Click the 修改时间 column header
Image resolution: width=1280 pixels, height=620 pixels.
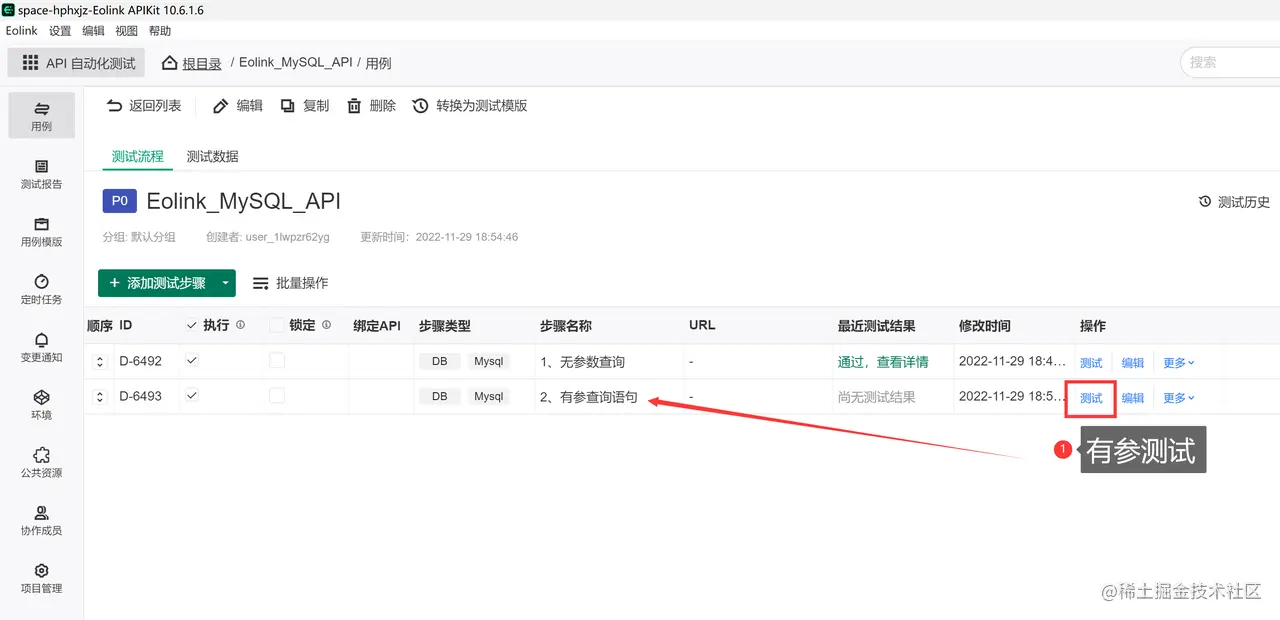[984, 326]
